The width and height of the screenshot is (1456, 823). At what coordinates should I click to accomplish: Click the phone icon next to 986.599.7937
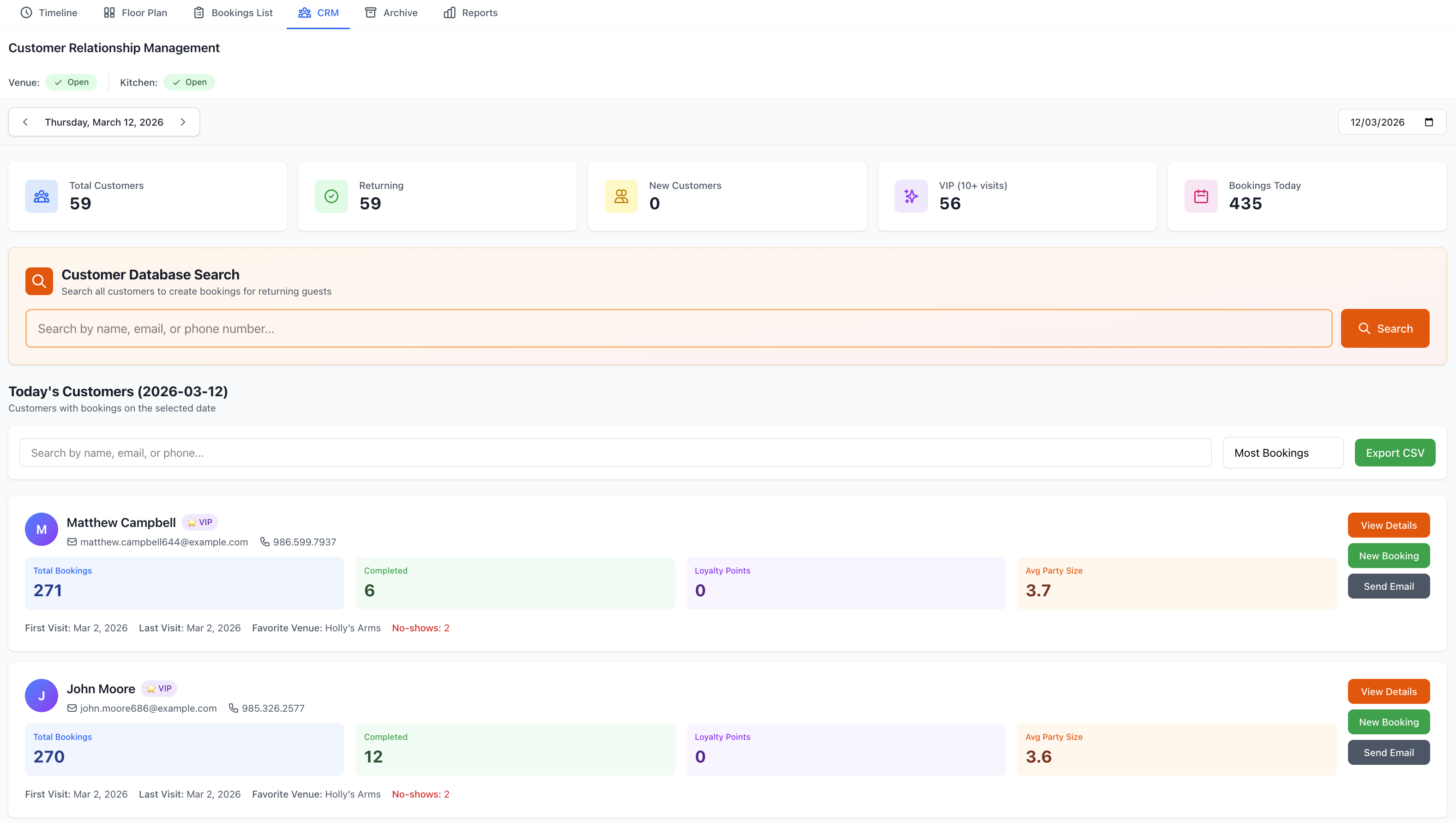(x=265, y=541)
